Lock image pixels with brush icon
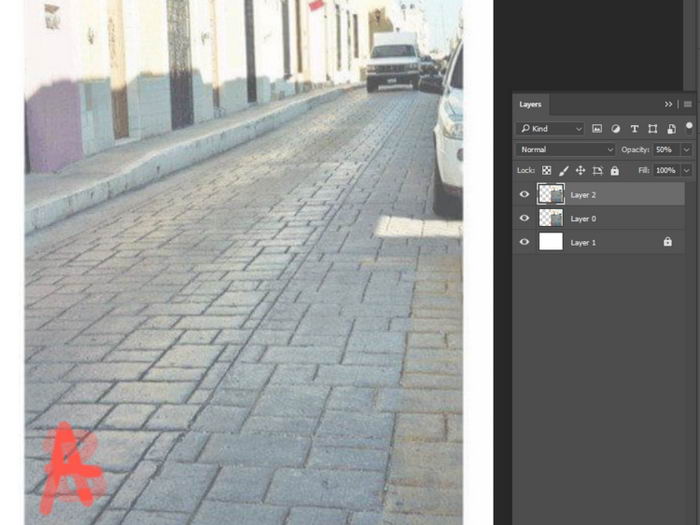700x525 pixels. (563, 171)
